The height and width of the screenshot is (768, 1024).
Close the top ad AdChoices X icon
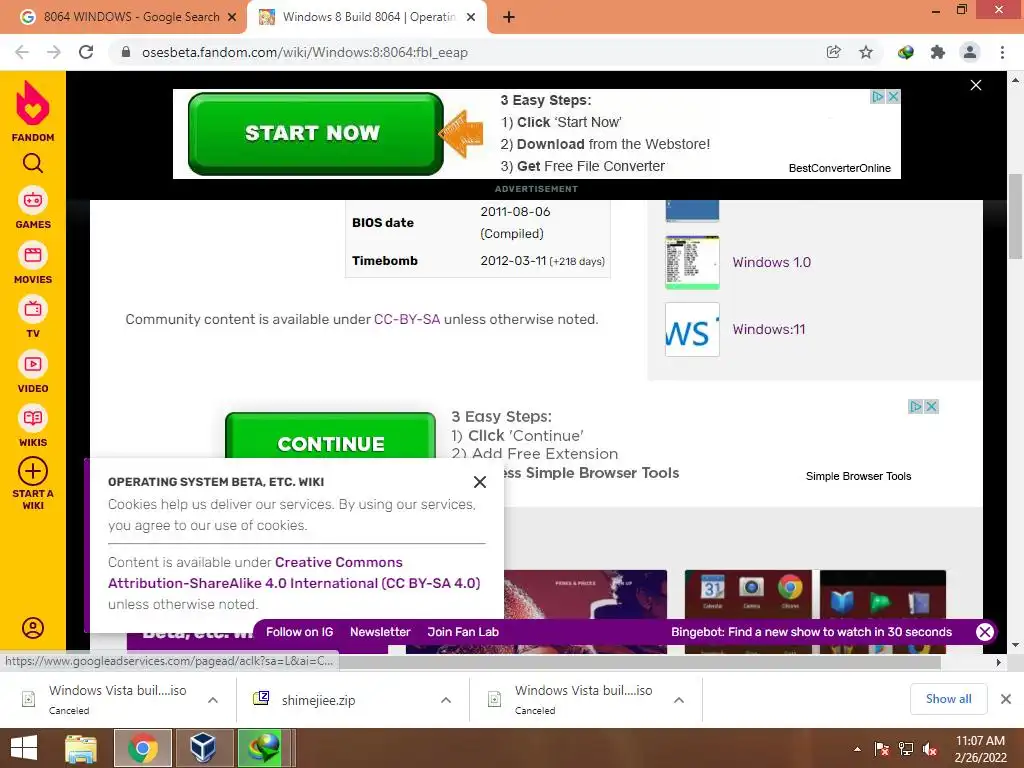tap(893, 97)
